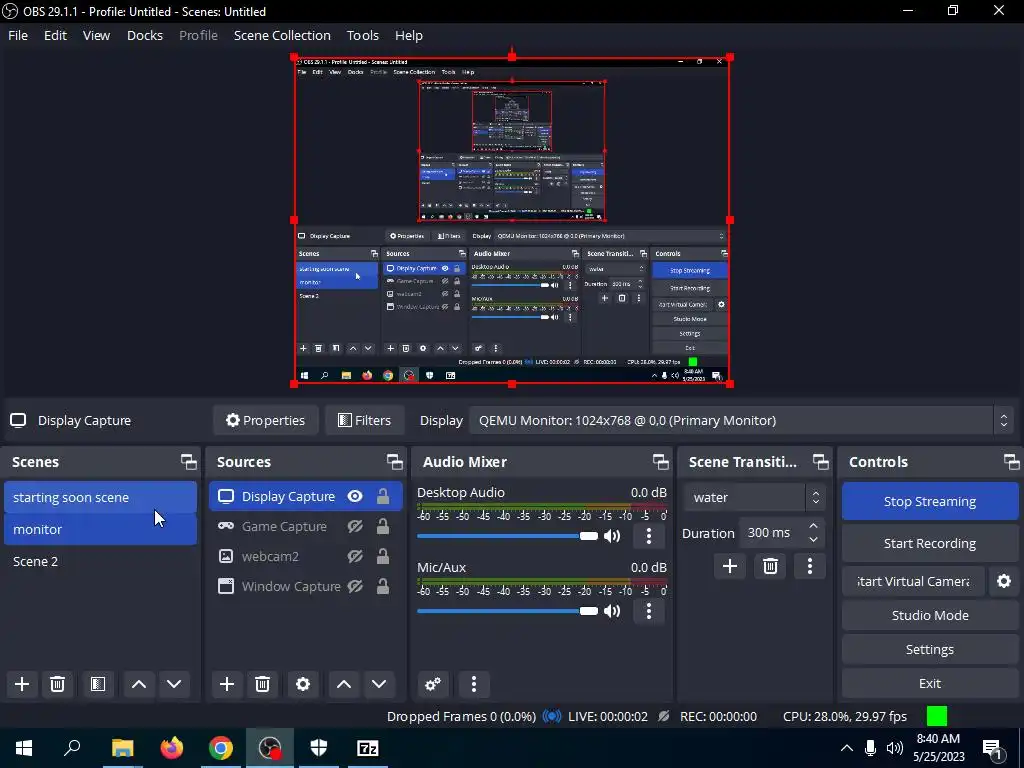The image size is (1024, 768).
Task: Move selected scene up
Action: point(138,684)
